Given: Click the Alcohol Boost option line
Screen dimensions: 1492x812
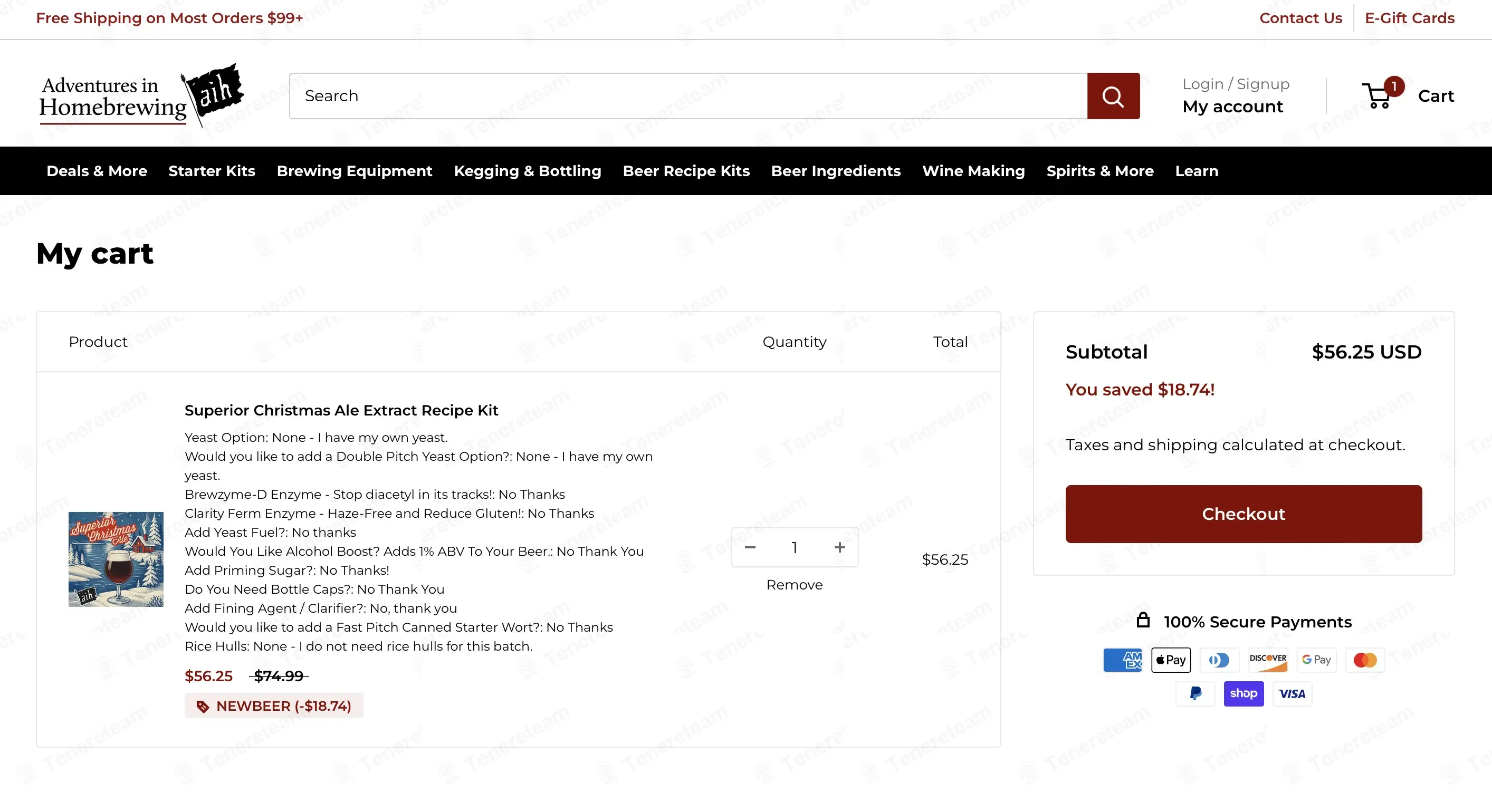Looking at the screenshot, I should 414,551.
